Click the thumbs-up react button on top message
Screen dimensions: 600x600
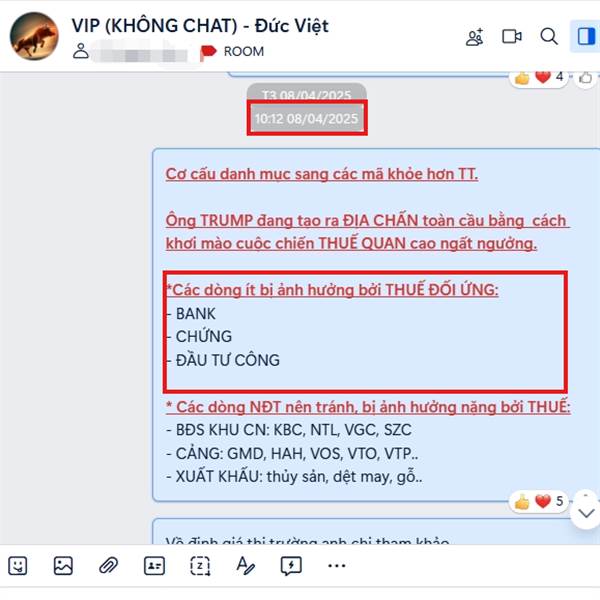pos(585,78)
